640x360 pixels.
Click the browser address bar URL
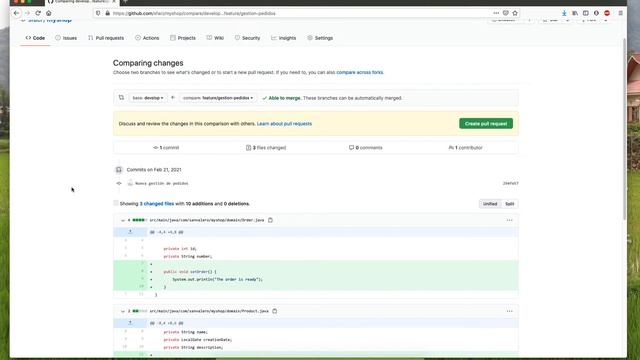[194, 13]
